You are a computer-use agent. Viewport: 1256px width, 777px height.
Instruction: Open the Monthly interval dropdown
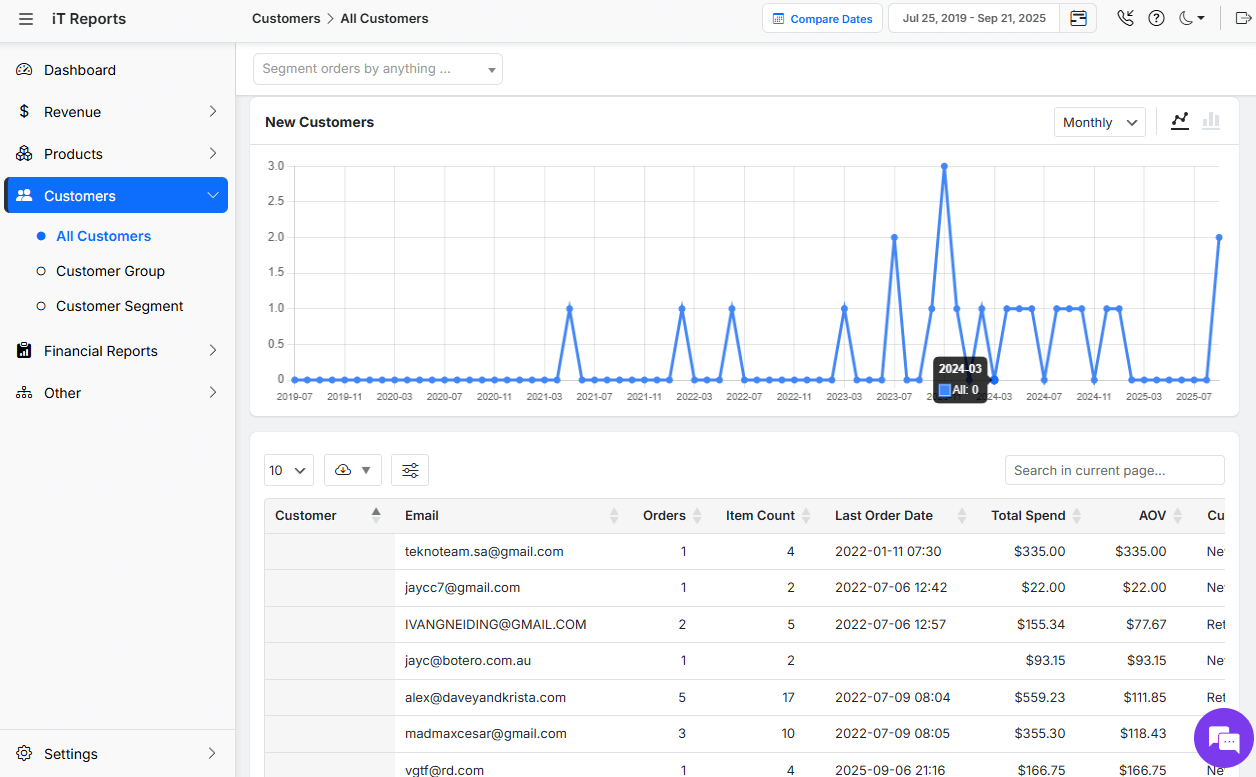pyautogui.click(x=1099, y=122)
